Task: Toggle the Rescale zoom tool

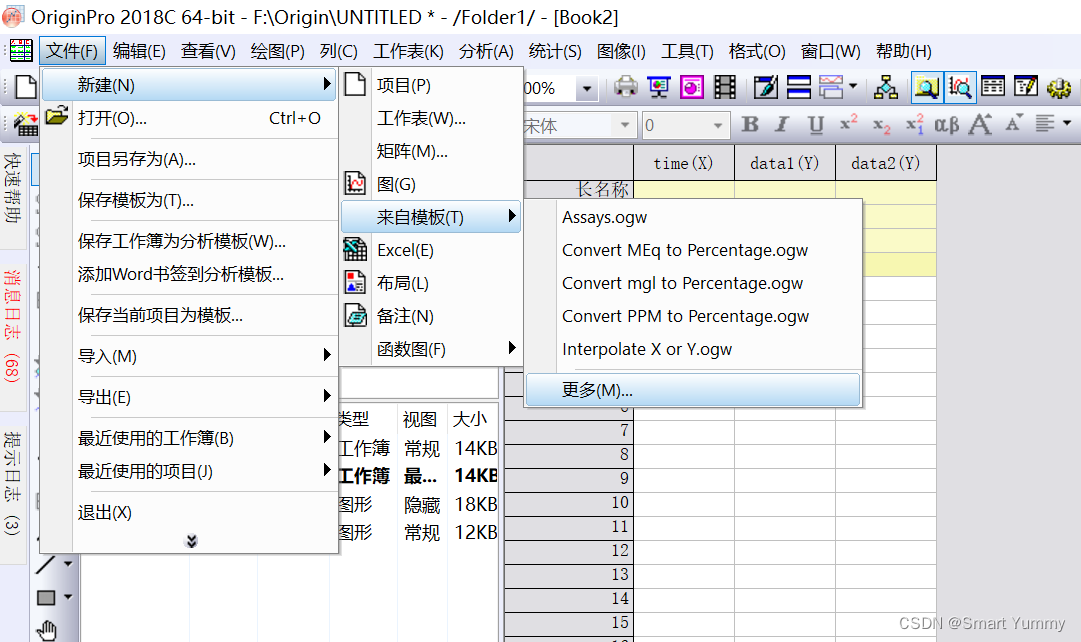Action: click(x=959, y=88)
